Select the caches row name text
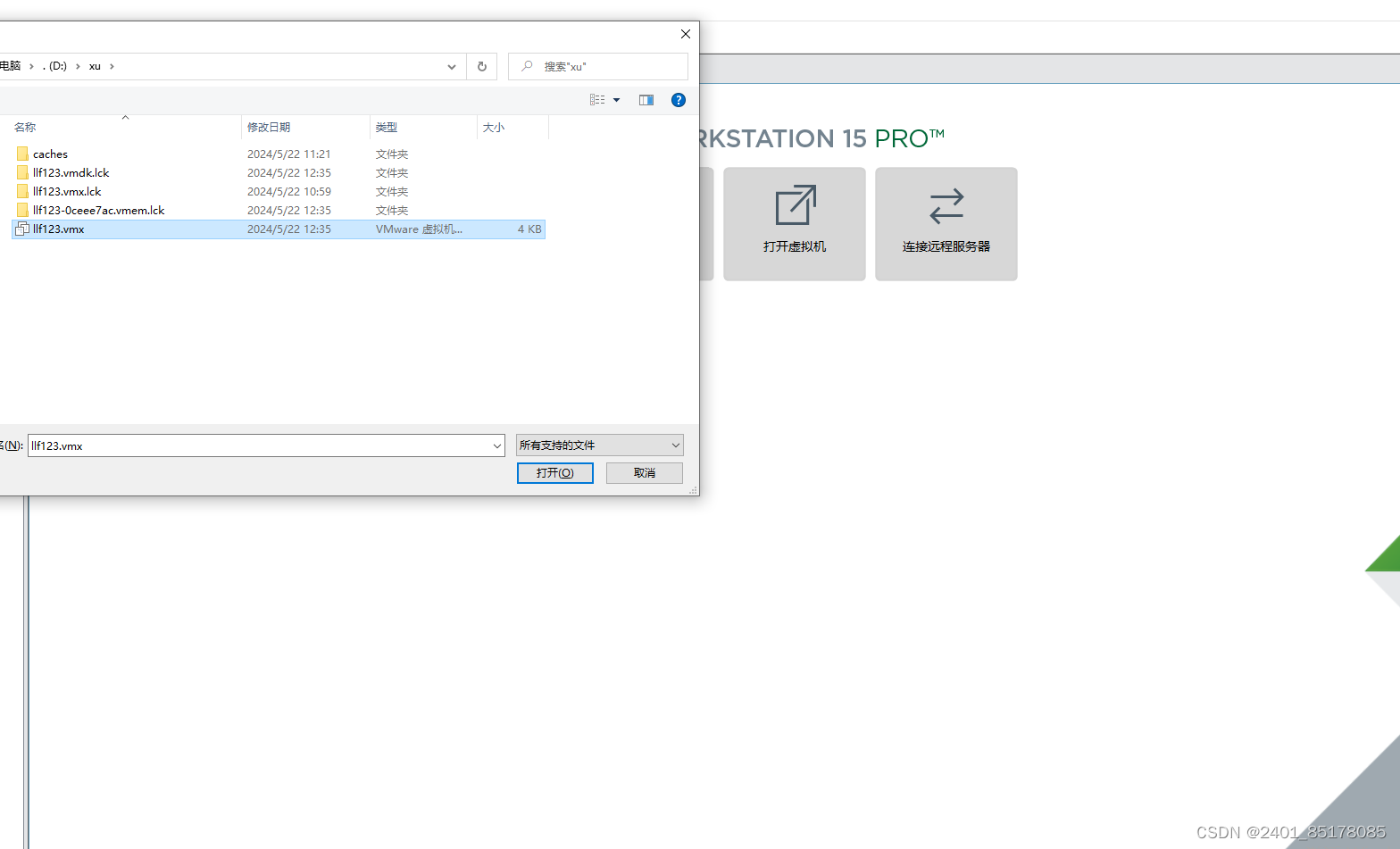The image size is (1400, 849). click(x=50, y=154)
